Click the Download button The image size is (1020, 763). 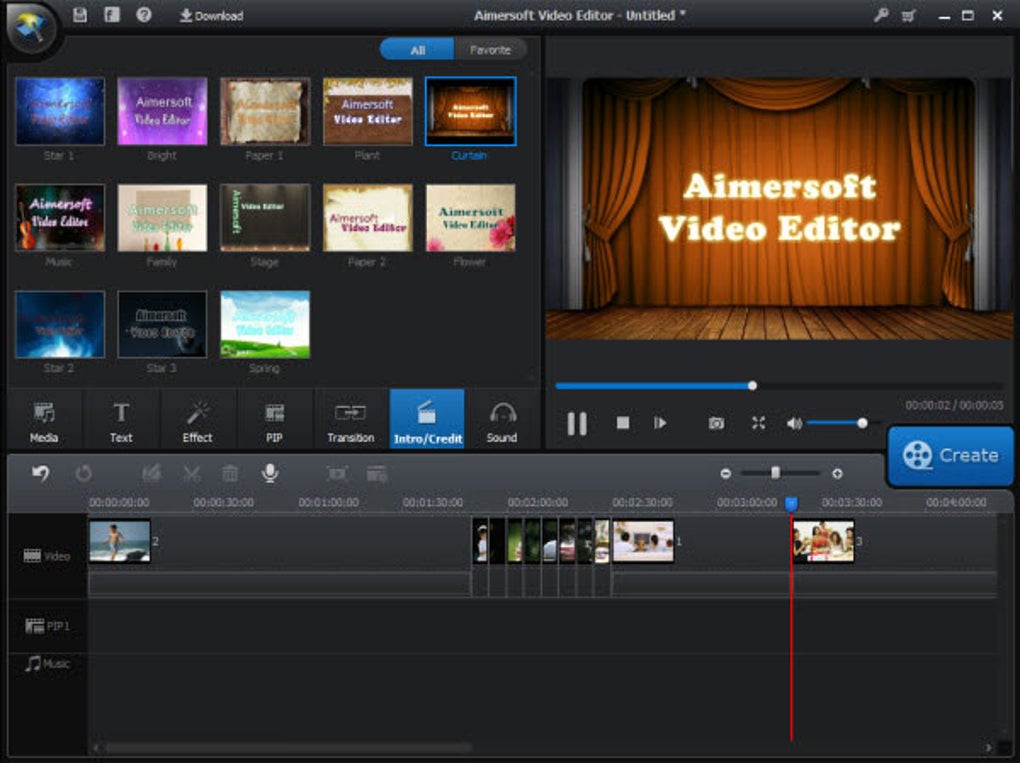tap(211, 16)
